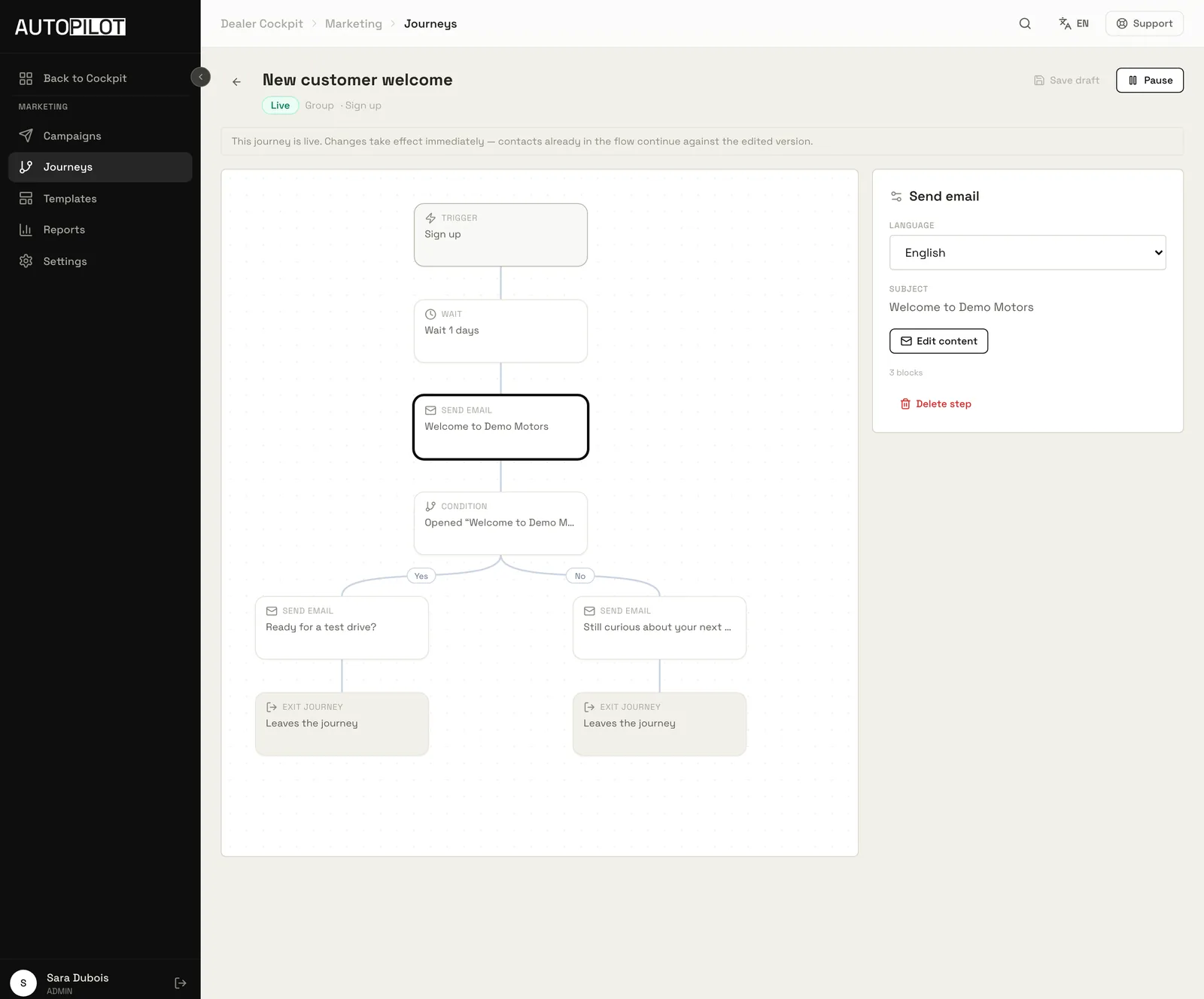
Task: Select the Still curious email node
Action: [659, 628]
